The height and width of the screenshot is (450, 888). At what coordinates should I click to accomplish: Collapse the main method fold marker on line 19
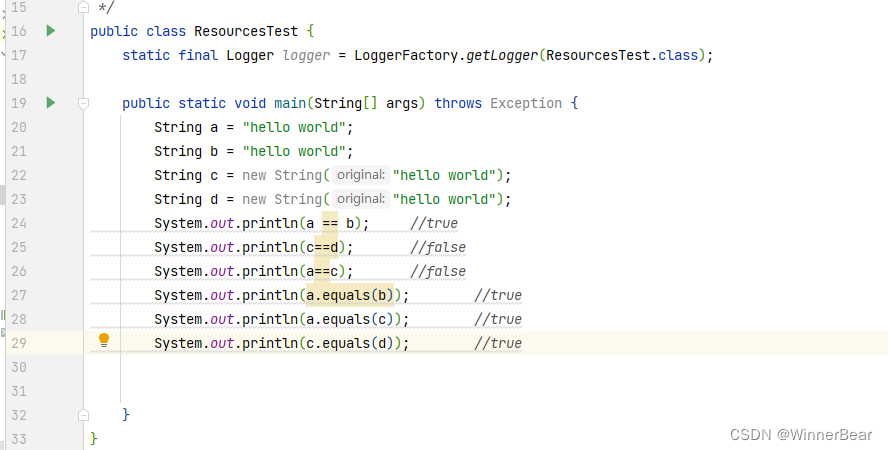83,103
